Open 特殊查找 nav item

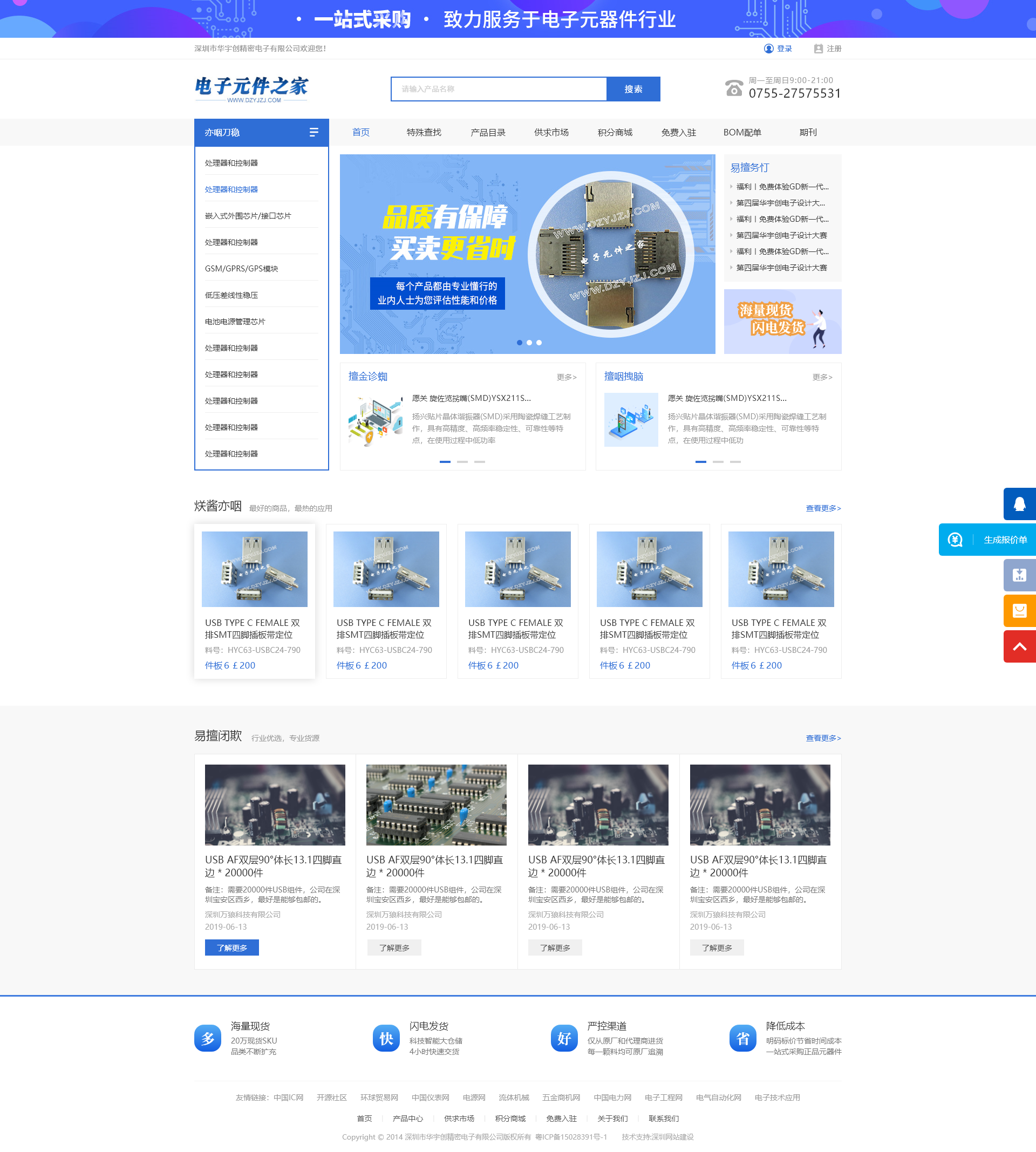[x=424, y=132]
